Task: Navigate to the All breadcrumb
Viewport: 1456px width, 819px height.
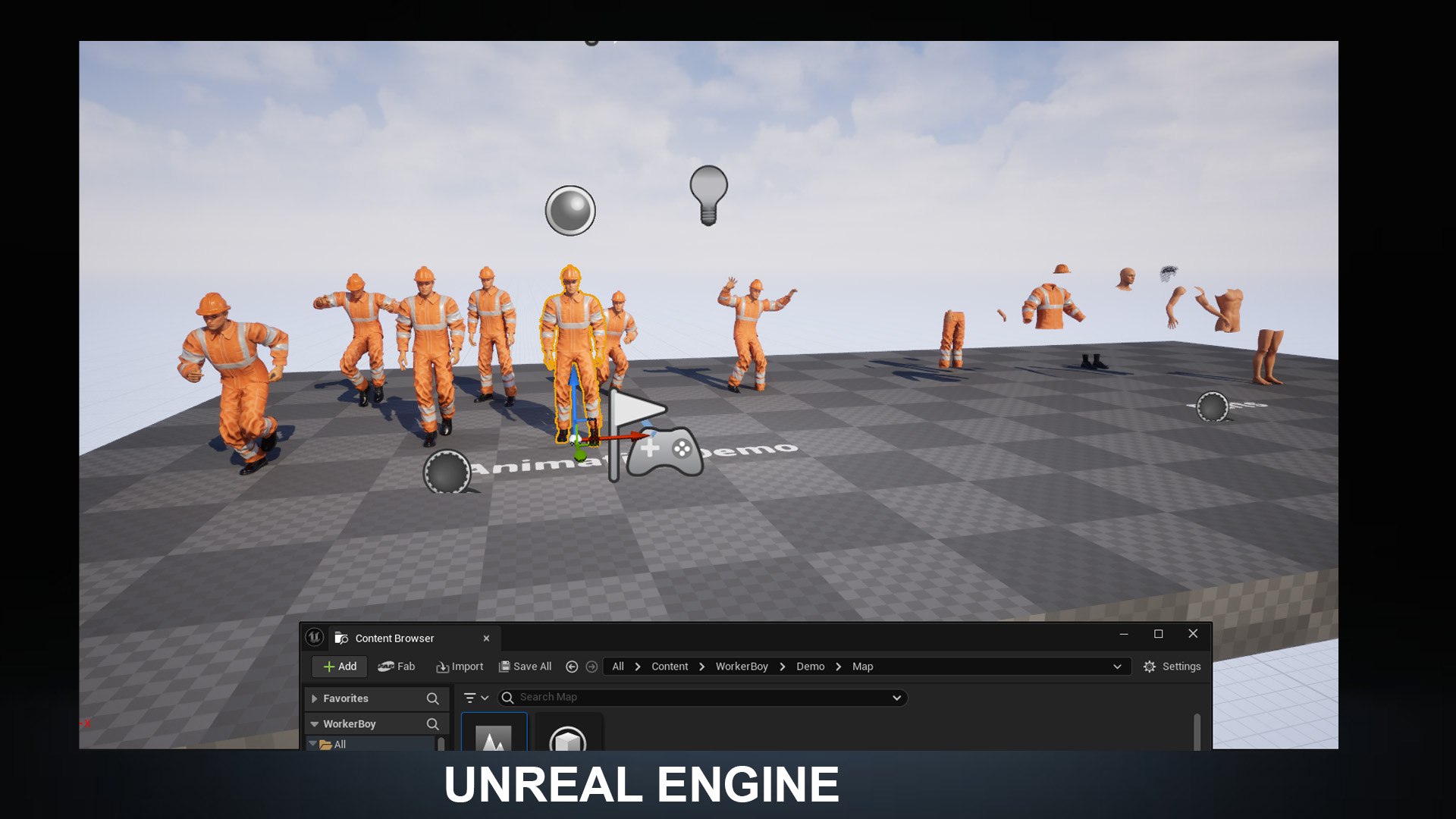Action: pyautogui.click(x=618, y=667)
